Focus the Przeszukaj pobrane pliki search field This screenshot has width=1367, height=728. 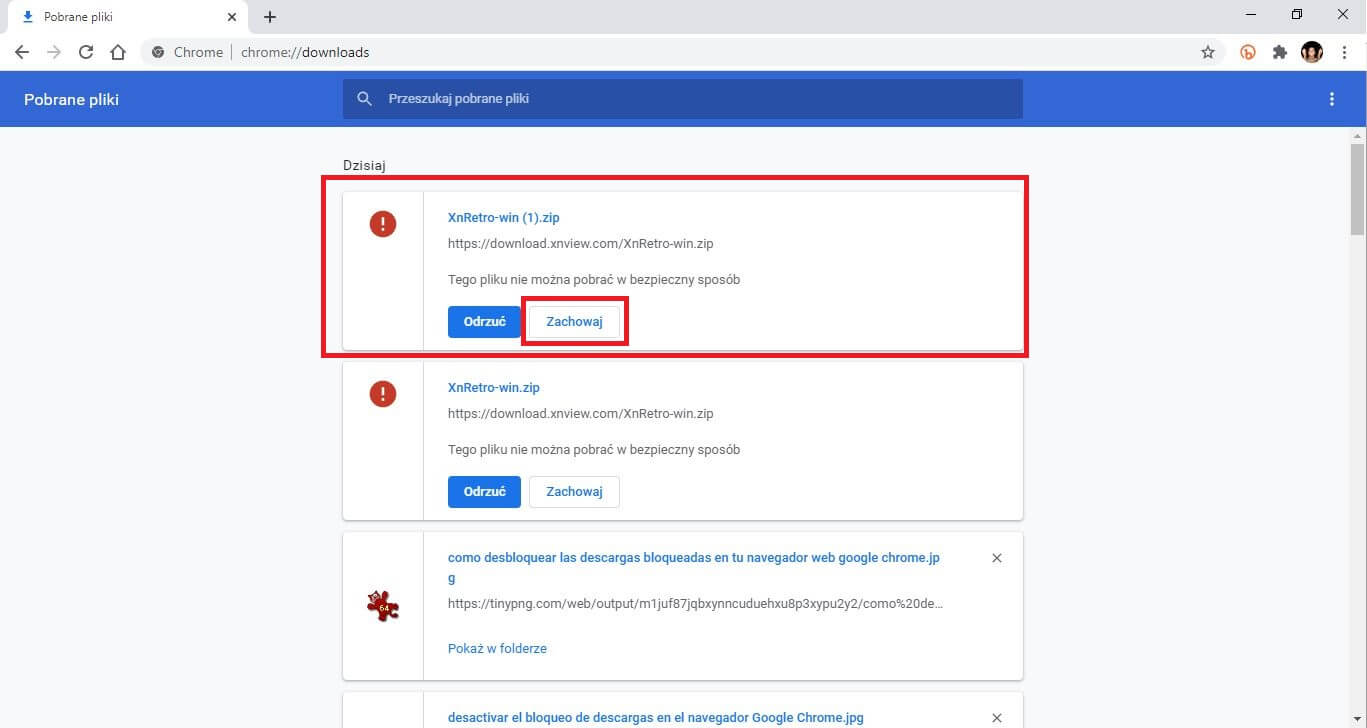(x=682, y=99)
